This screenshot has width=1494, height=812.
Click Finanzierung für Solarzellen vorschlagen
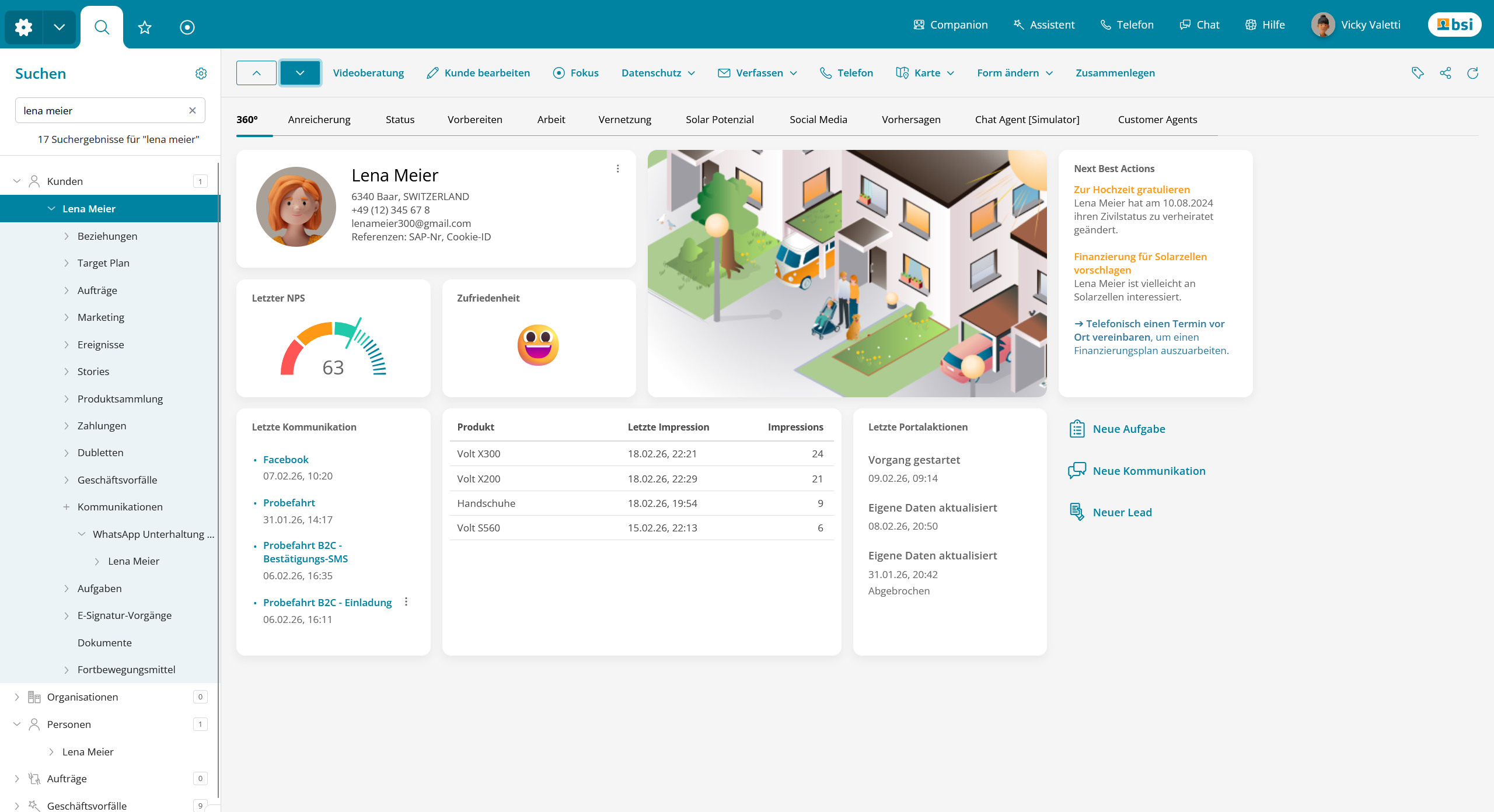[x=1140, y=263]
